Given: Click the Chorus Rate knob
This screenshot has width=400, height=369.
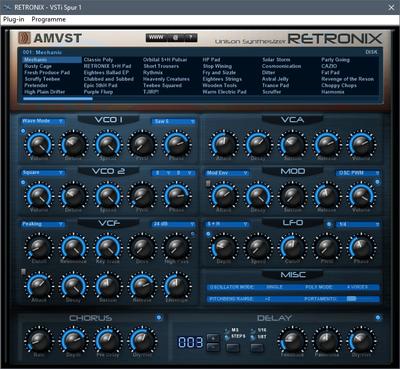Looking at the screenshot, I should click(39, 341).
